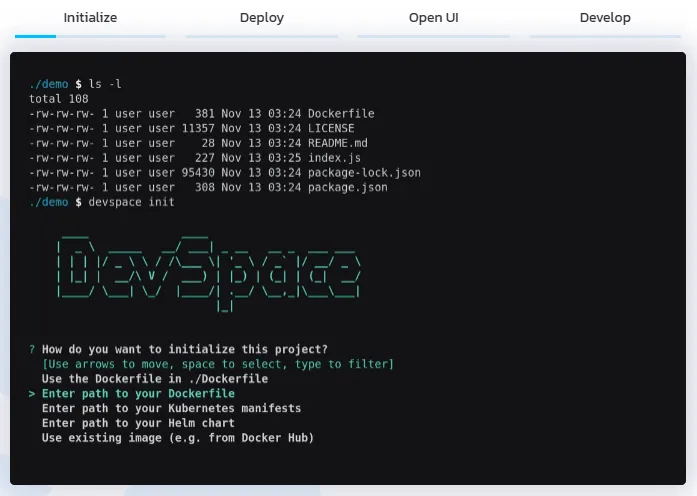Click the '>' selection cursor in the menu
The width and height of the screenshot is (697, 496).
[x=32, y=394]
